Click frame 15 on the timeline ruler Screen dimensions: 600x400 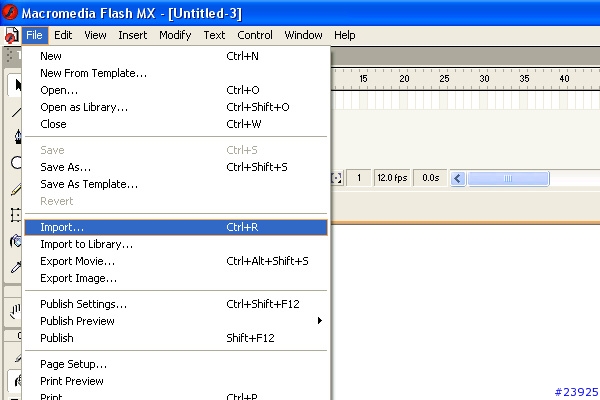coord(363,79)
